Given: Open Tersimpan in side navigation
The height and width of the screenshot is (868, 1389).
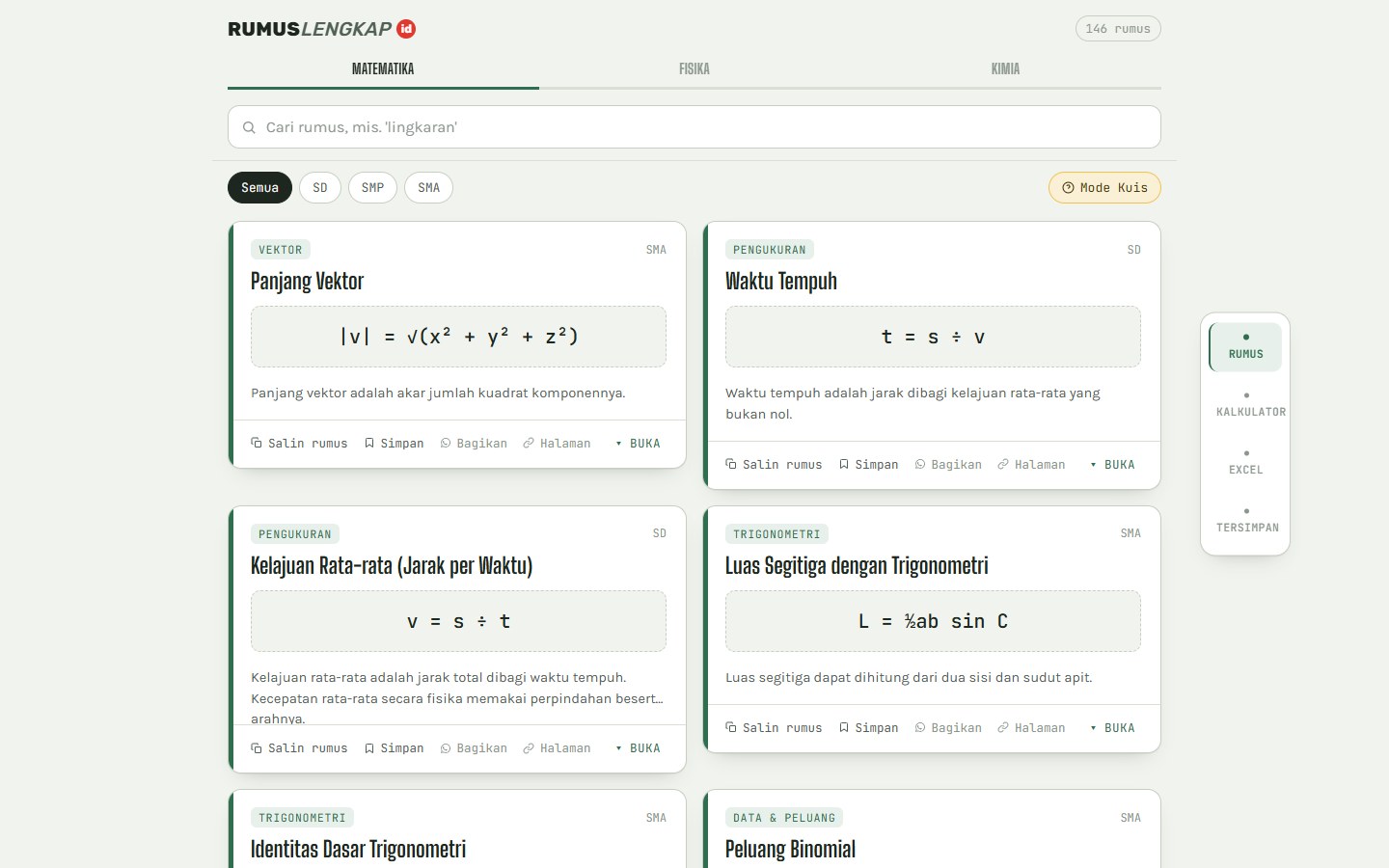Looking at the screenshot, I should pyautogui.click(x=1246, y=521).
